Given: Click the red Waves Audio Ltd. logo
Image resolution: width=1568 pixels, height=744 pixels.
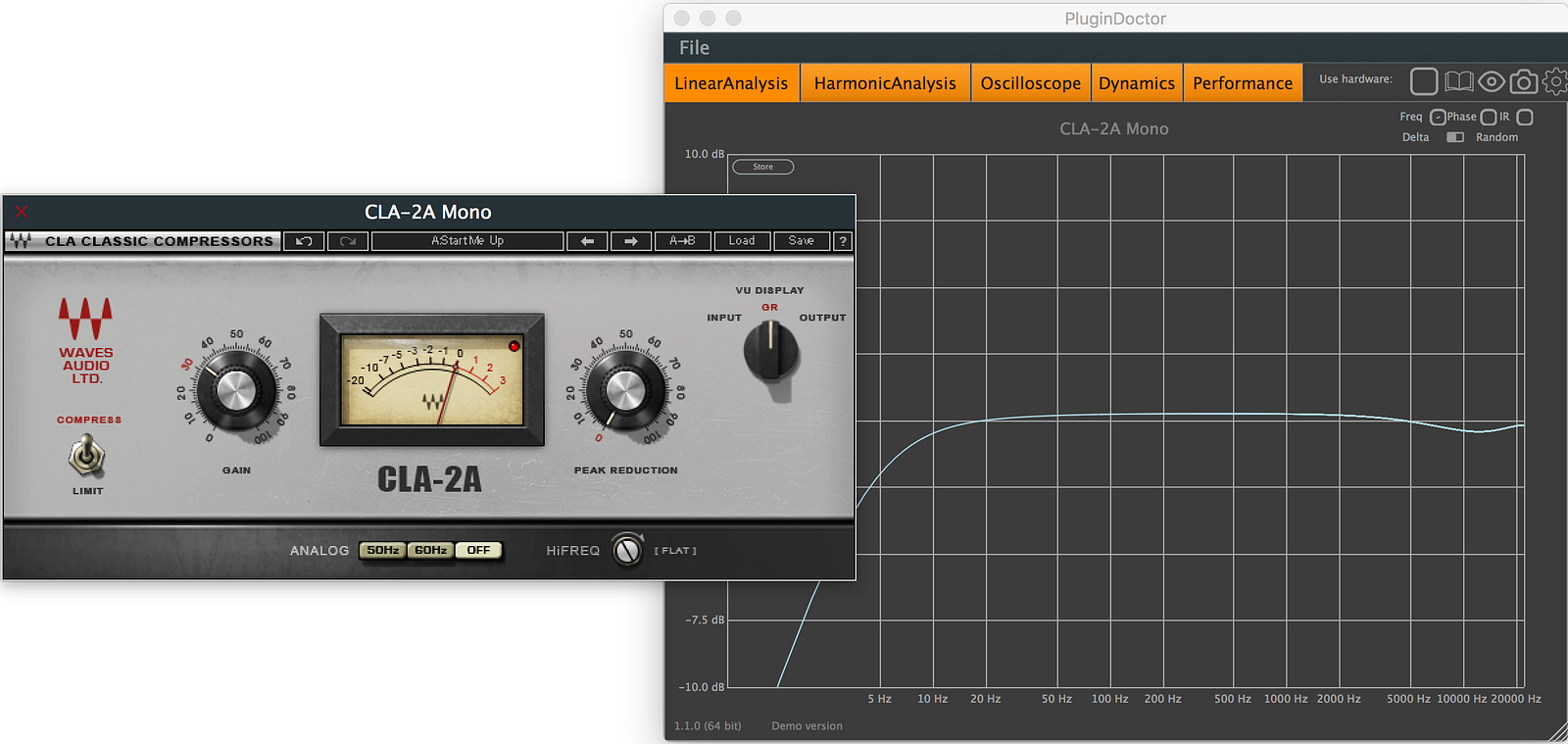Looking at the screenshot, I should point(85,340).
